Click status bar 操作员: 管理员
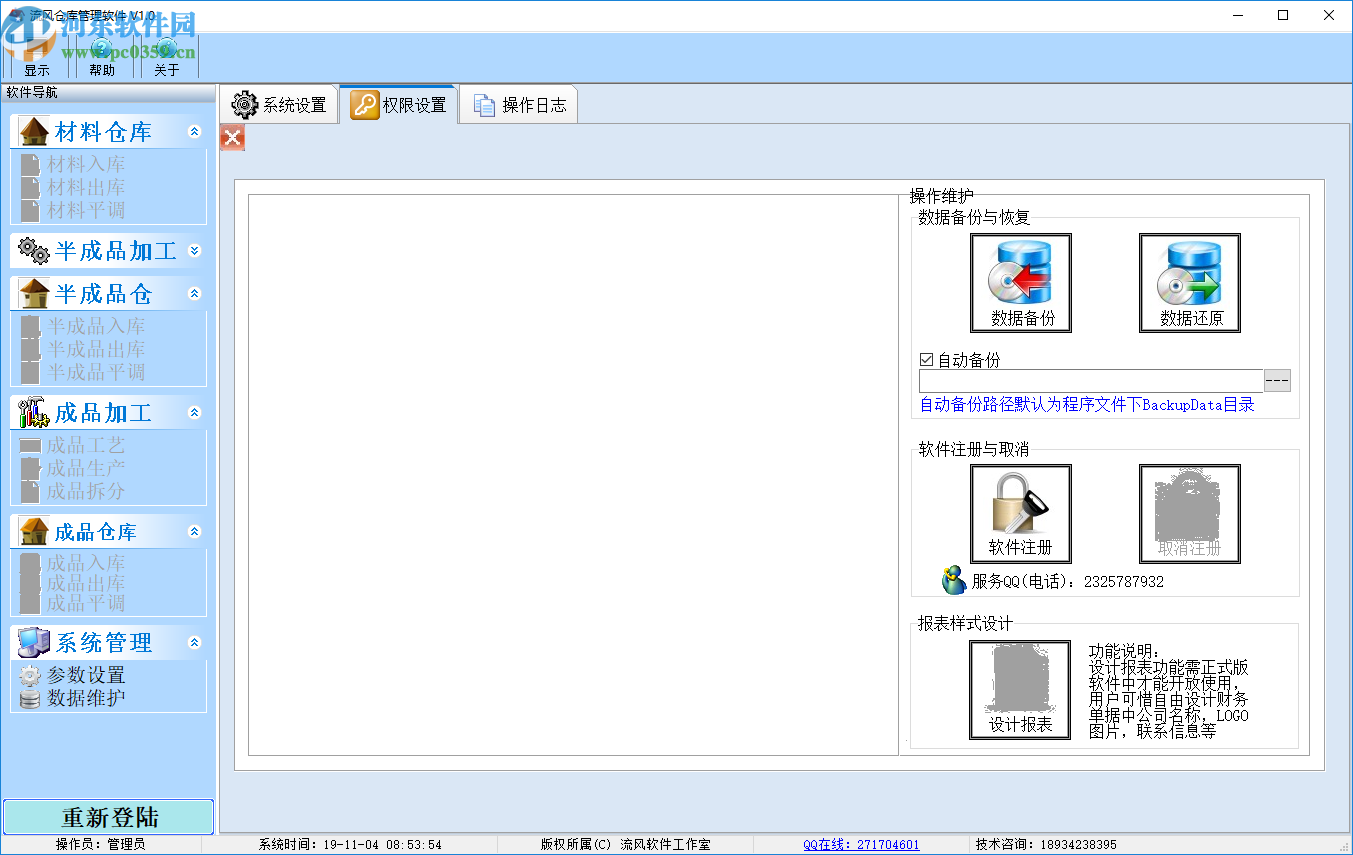Screen dimensions: 1353x855 (100, 844)
